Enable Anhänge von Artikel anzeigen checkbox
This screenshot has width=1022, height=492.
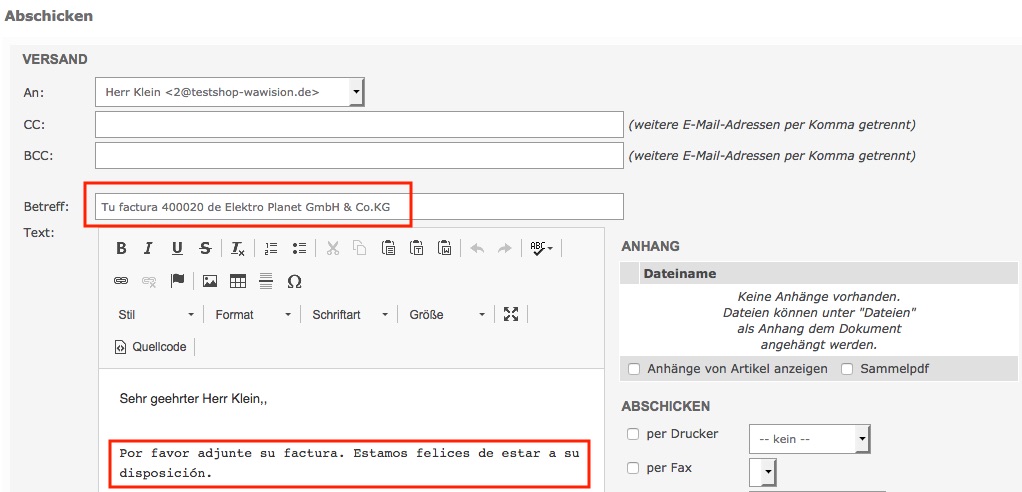tap(634, 369)
